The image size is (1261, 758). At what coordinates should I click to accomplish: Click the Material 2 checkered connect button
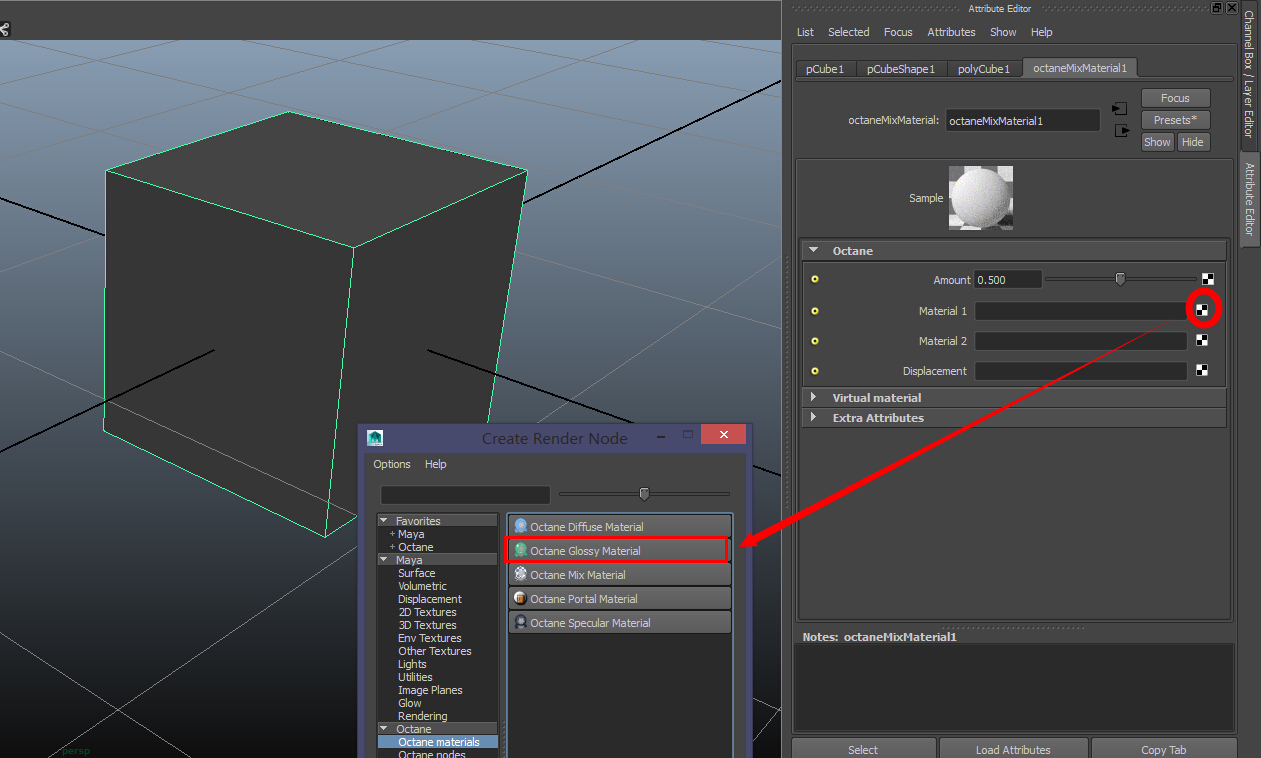tap(1202, 340)
